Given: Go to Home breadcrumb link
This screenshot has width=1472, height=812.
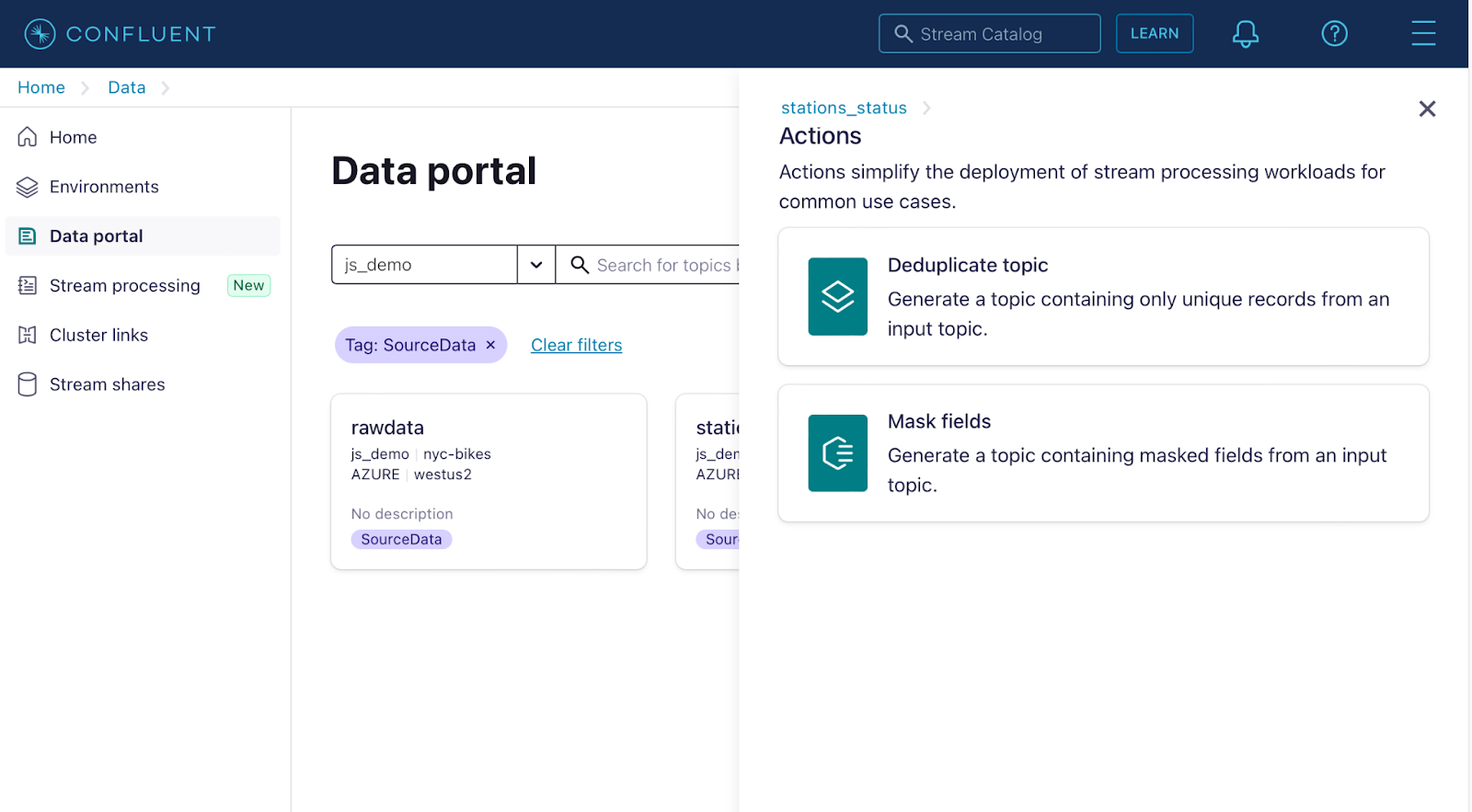Looking at the screenshot, I should [x=41, y=87].
